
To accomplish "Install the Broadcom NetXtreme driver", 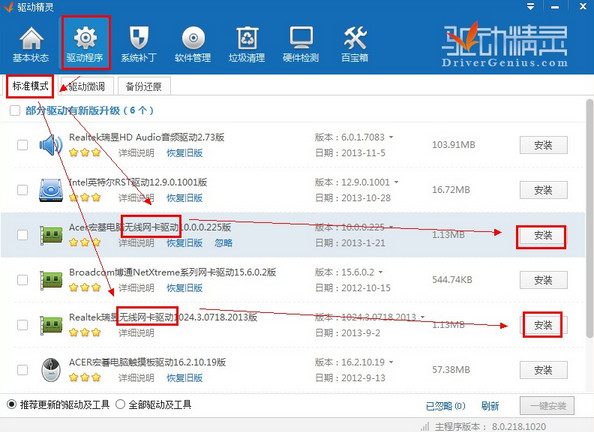I will point(543,280).
